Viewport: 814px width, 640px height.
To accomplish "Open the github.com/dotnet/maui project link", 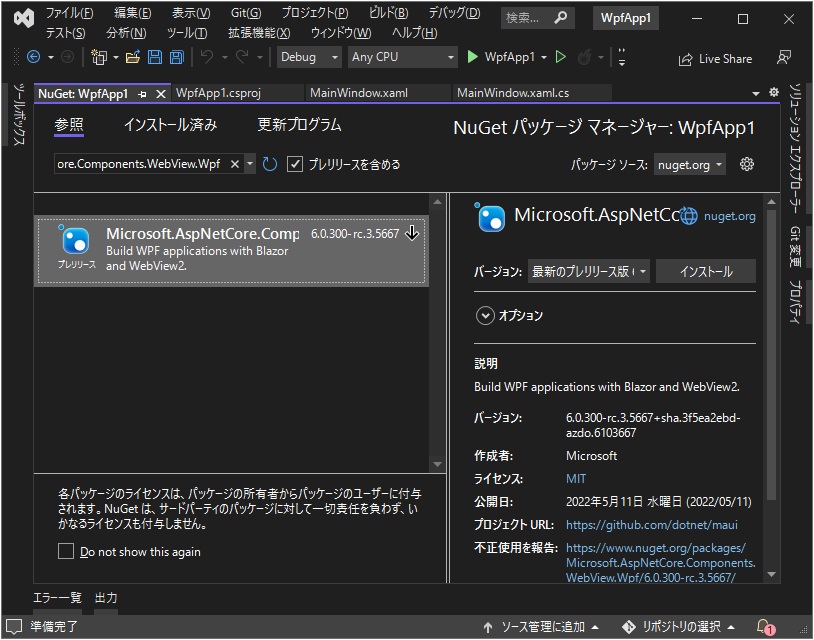I will [652, 525].
